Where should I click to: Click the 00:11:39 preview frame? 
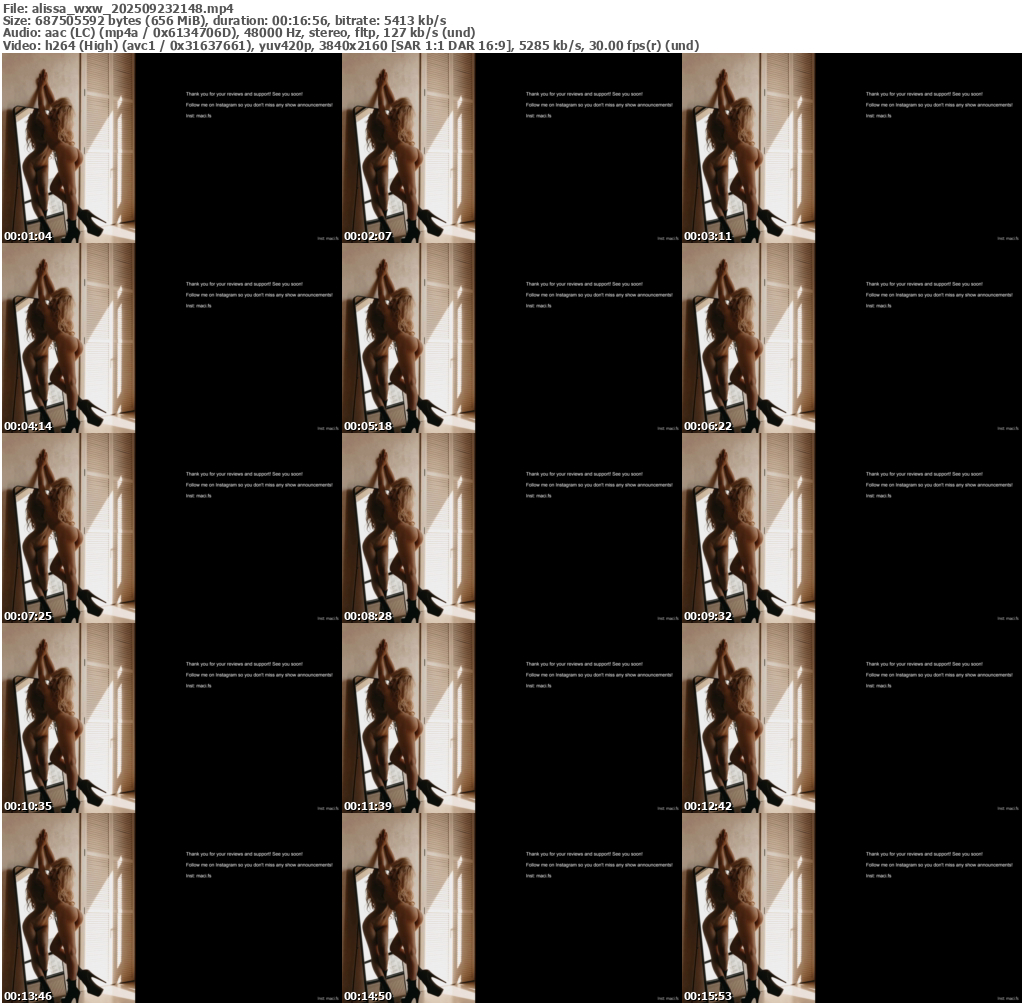pos(512,718)
